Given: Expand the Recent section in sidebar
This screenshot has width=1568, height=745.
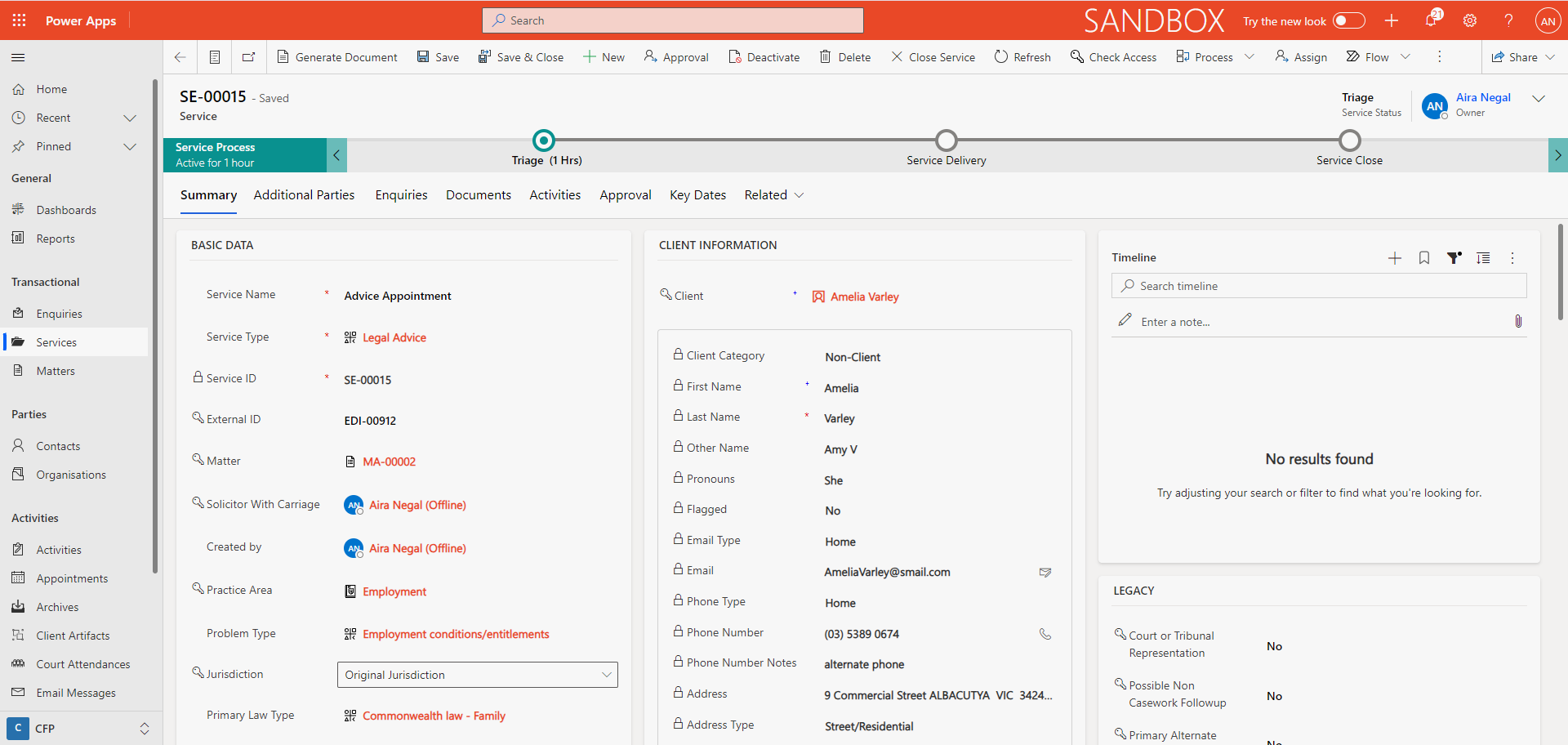Looking at the screenshot, I should 129,118.
